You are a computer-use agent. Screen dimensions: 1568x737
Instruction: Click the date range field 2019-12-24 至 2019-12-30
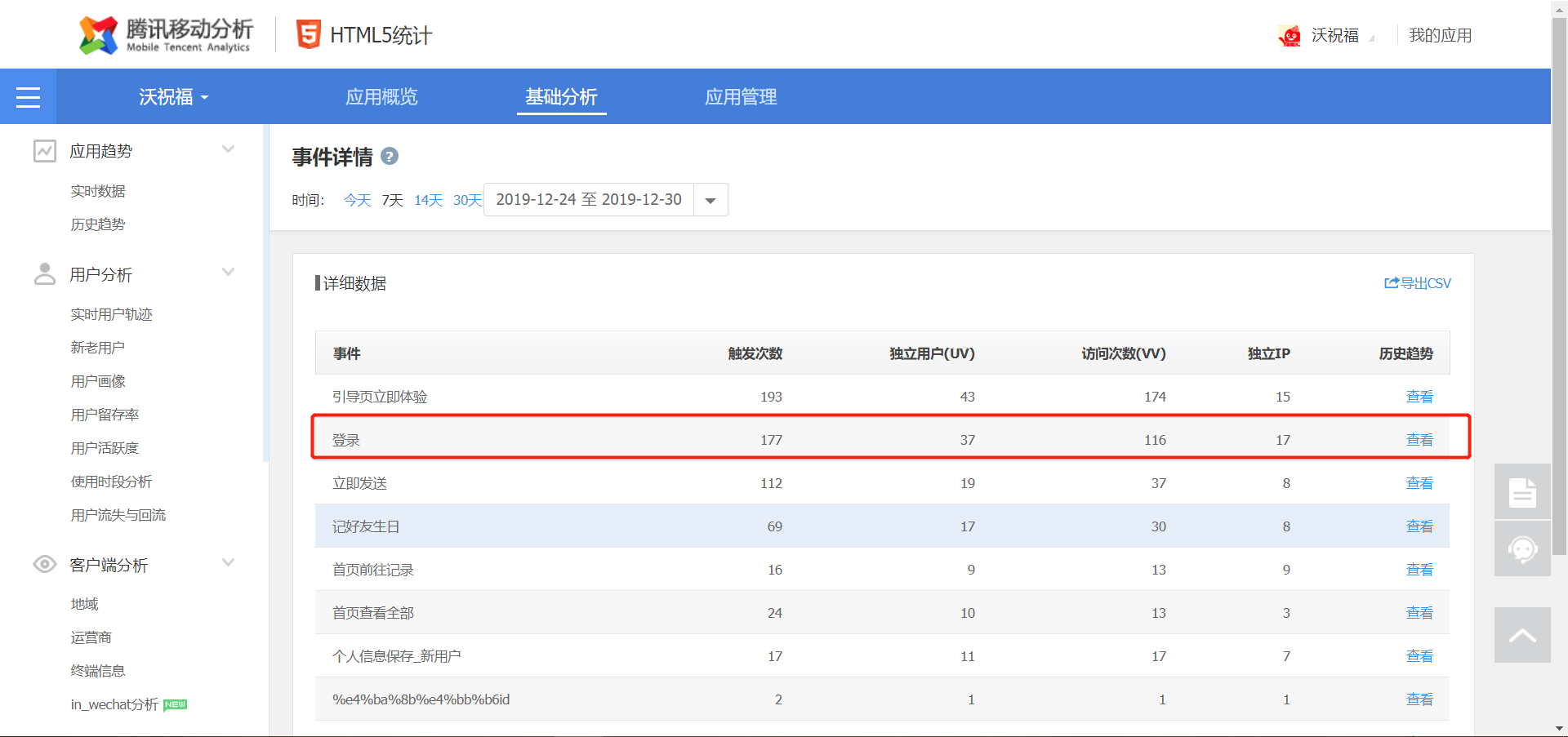[589, 200]
